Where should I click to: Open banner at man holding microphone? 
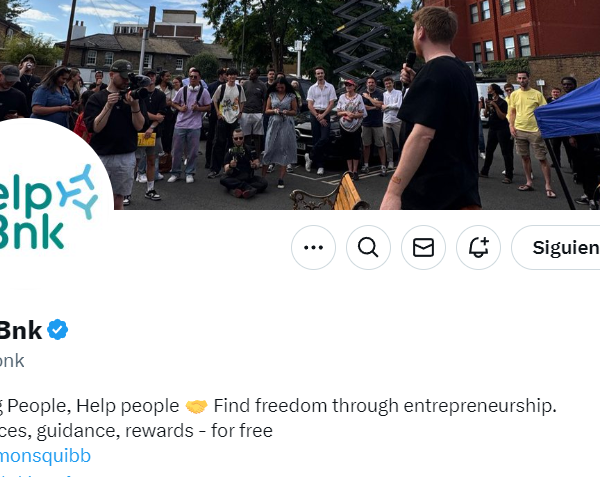click(x=434, y=109)
